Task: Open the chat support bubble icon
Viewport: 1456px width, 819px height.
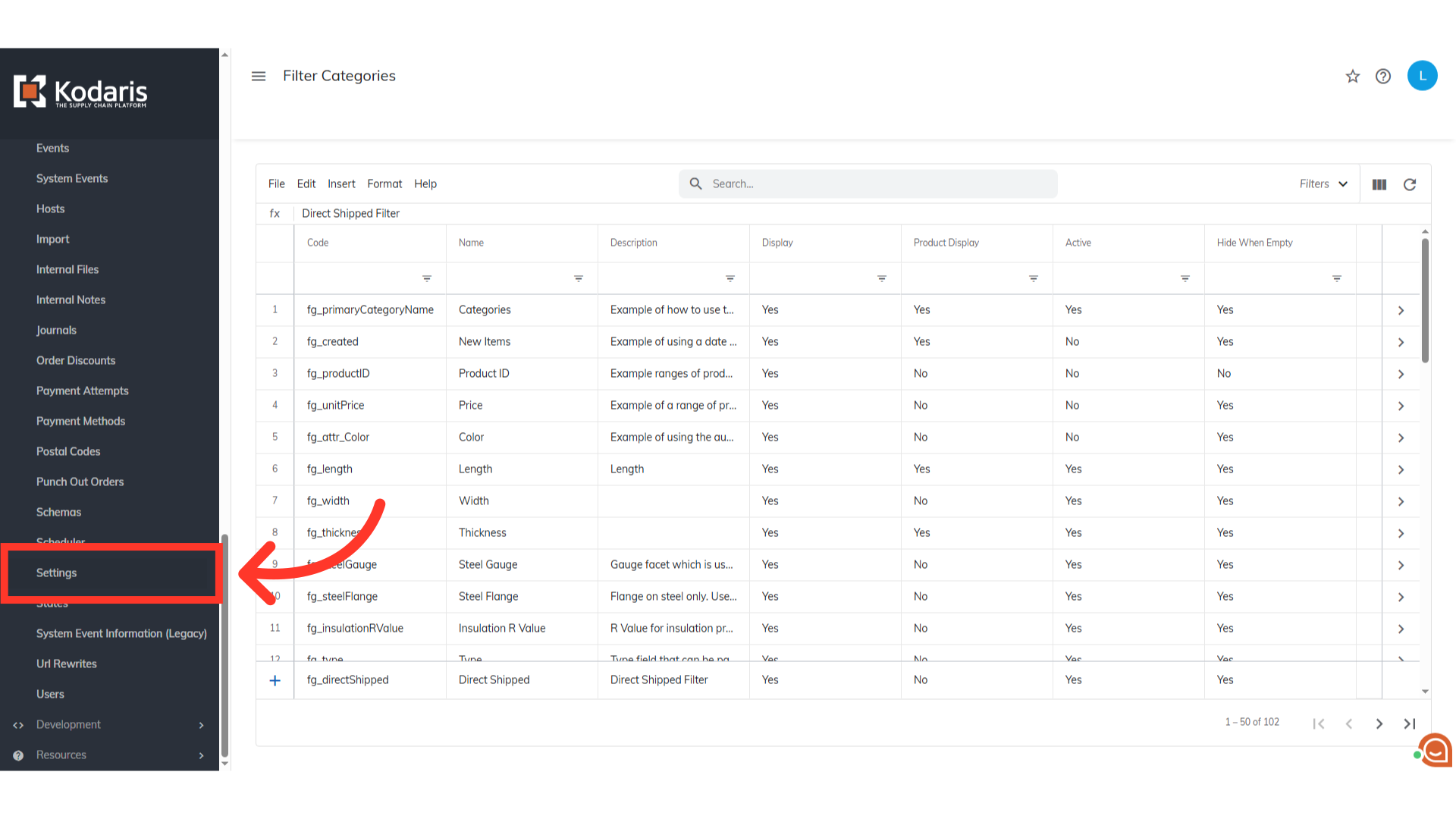Action: pyautogui.click(x=1436, y=751)
